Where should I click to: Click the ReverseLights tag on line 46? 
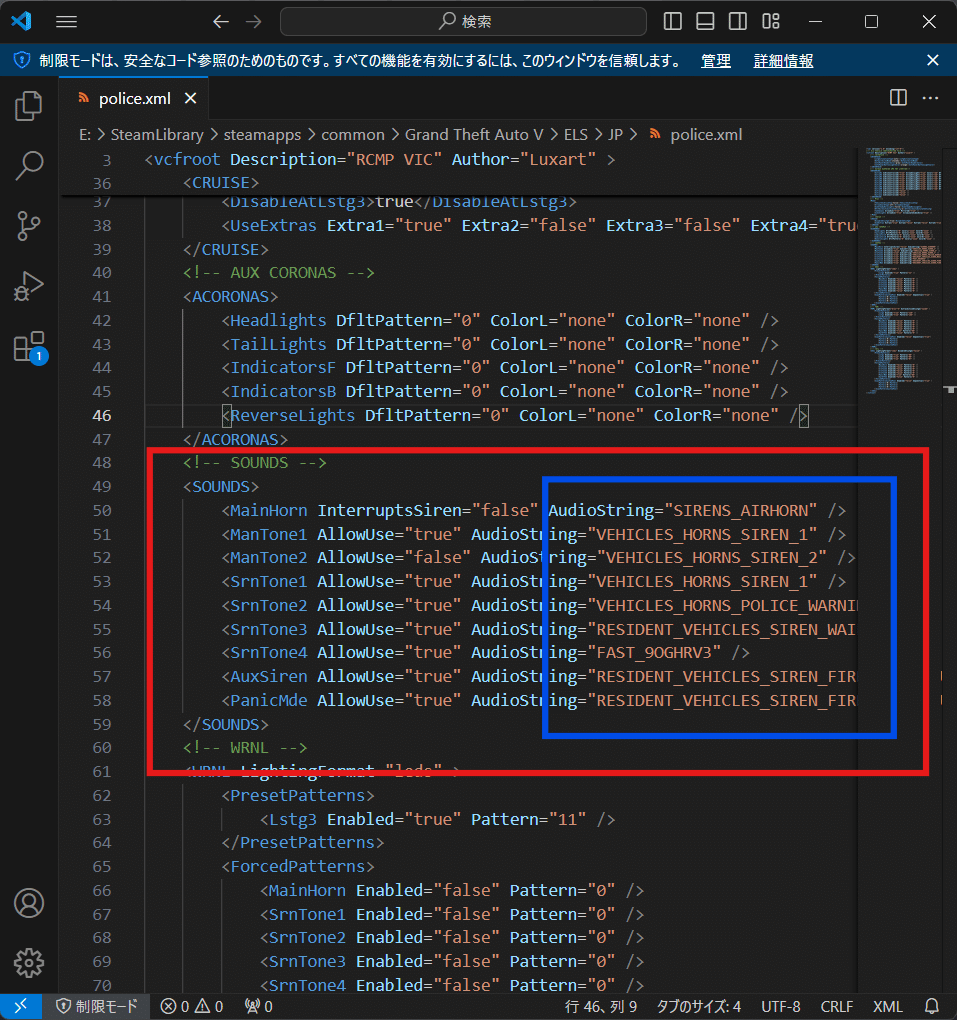(x=293, y=416)
